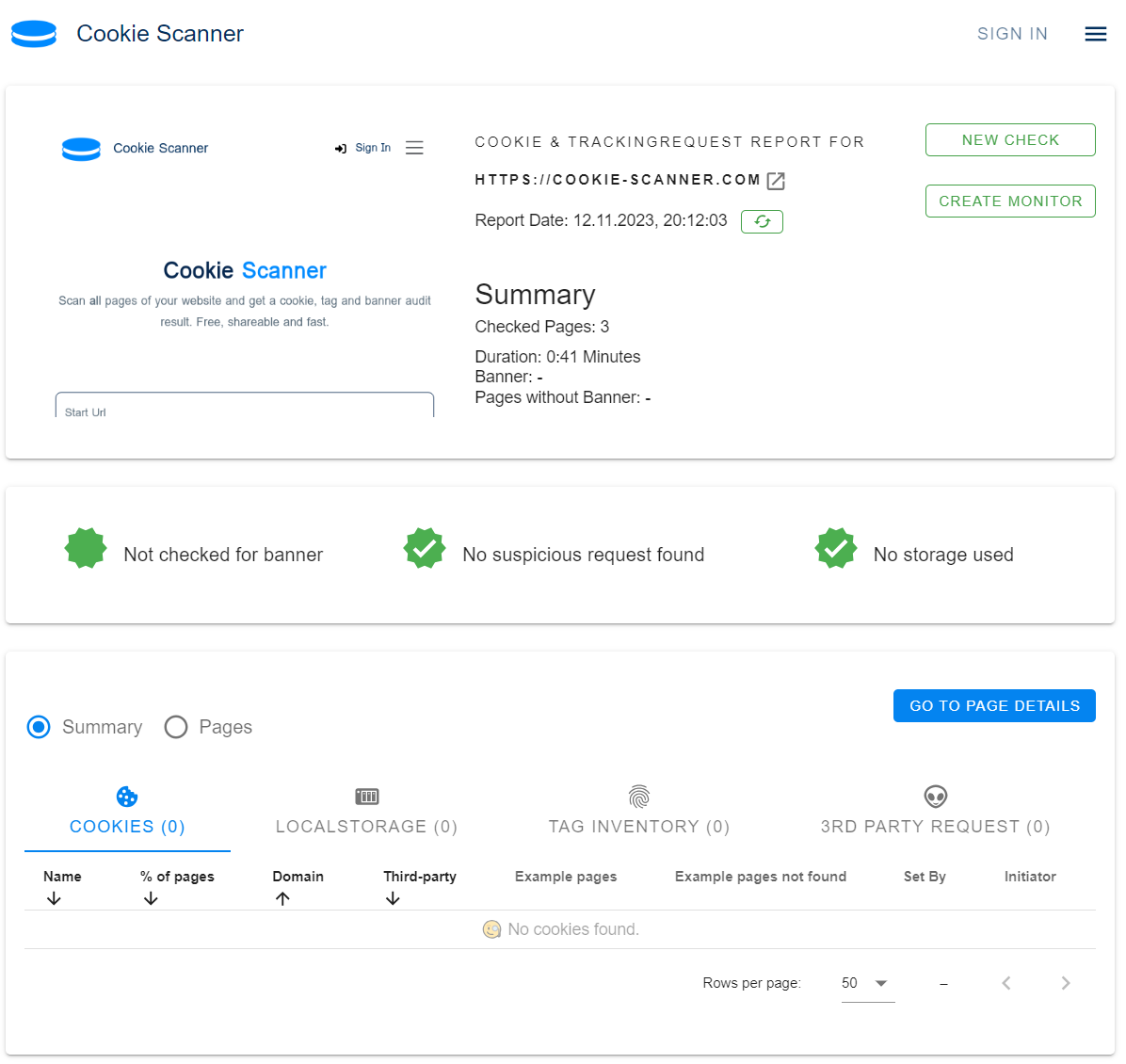Open the hamburger menu in top bar
This screenshot has height=1064, width=1126.
1095,34
